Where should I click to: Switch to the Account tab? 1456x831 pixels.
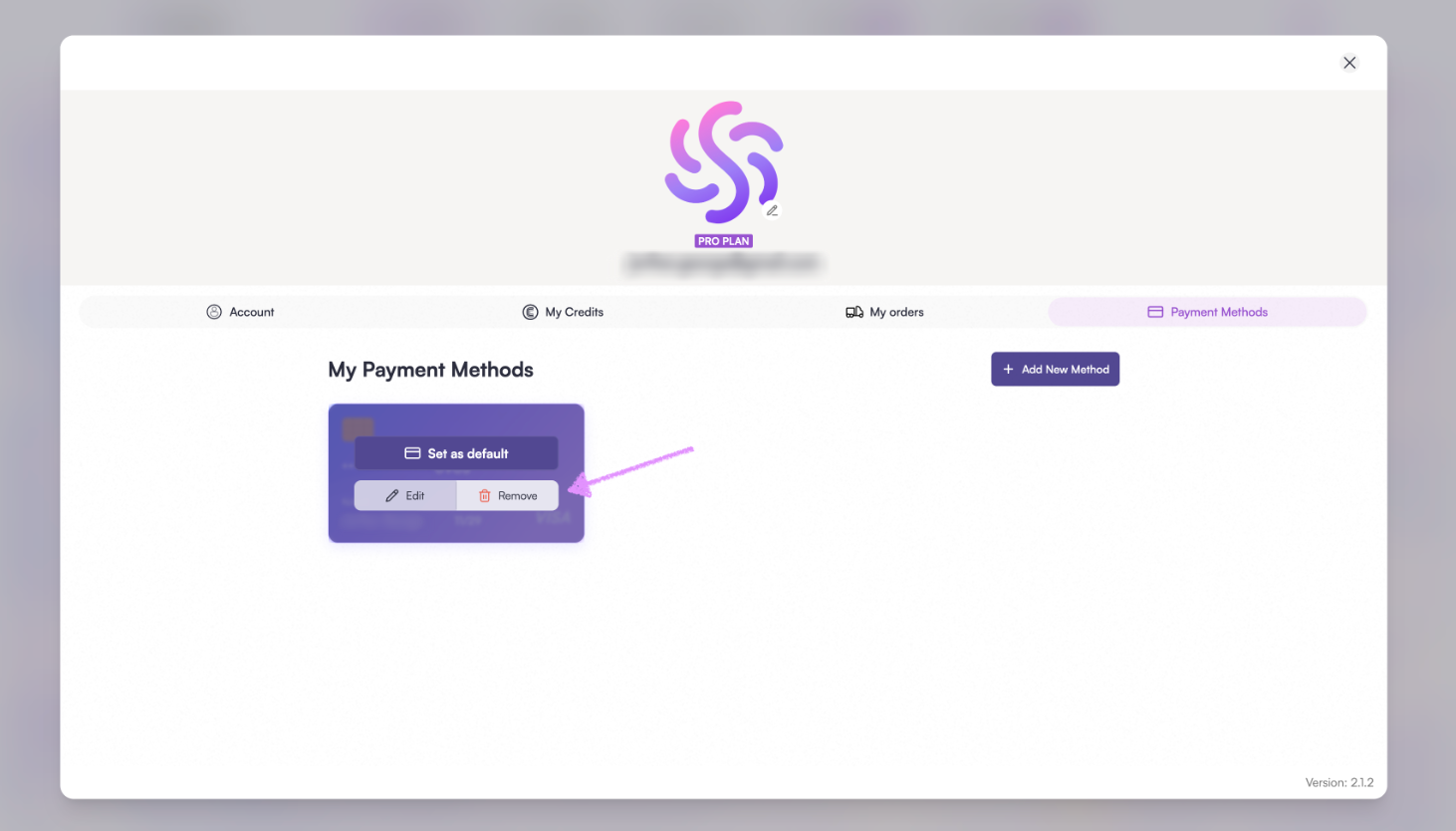coord(240,312)
